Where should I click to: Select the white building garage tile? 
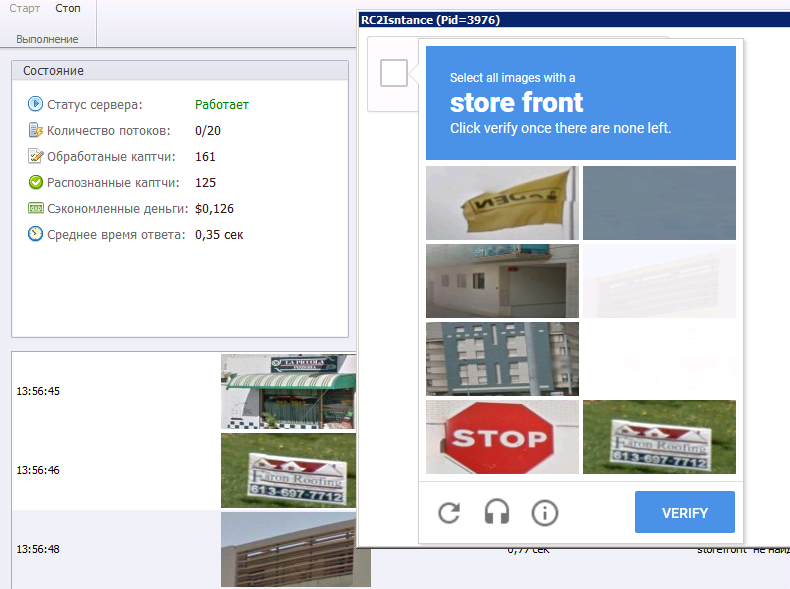(502, 281)
